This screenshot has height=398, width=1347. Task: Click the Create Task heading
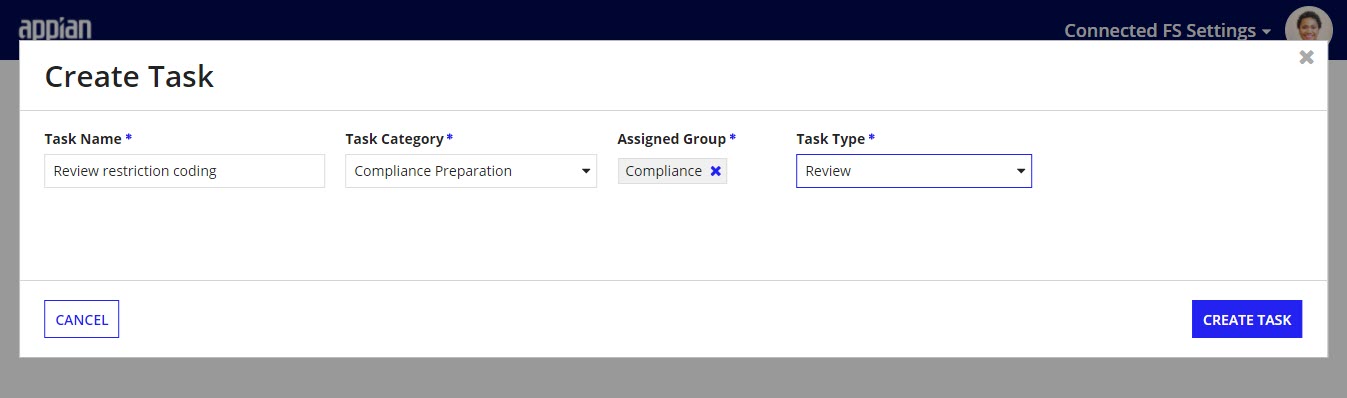pos(129,76)
